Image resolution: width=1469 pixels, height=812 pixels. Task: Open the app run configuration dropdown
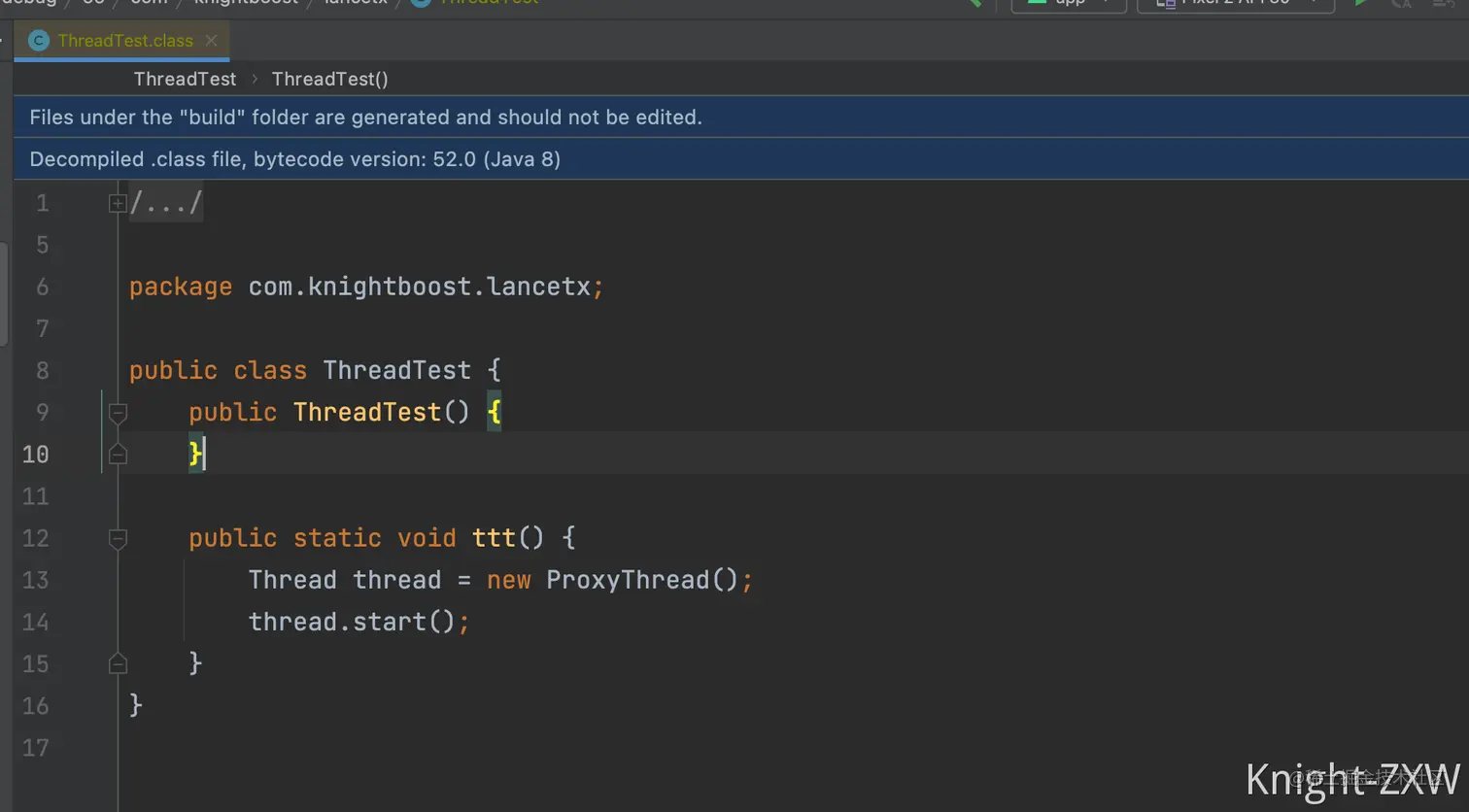1069,4
